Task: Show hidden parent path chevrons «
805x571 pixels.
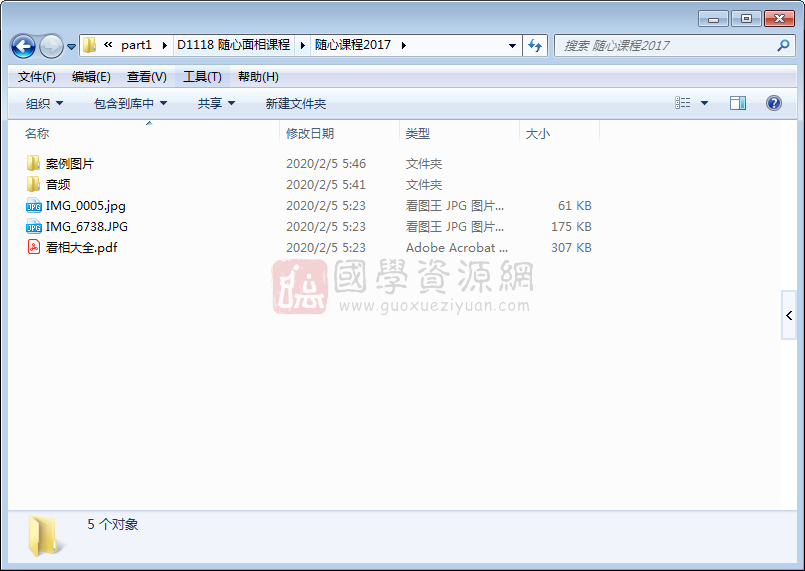Action: (108, 45)
